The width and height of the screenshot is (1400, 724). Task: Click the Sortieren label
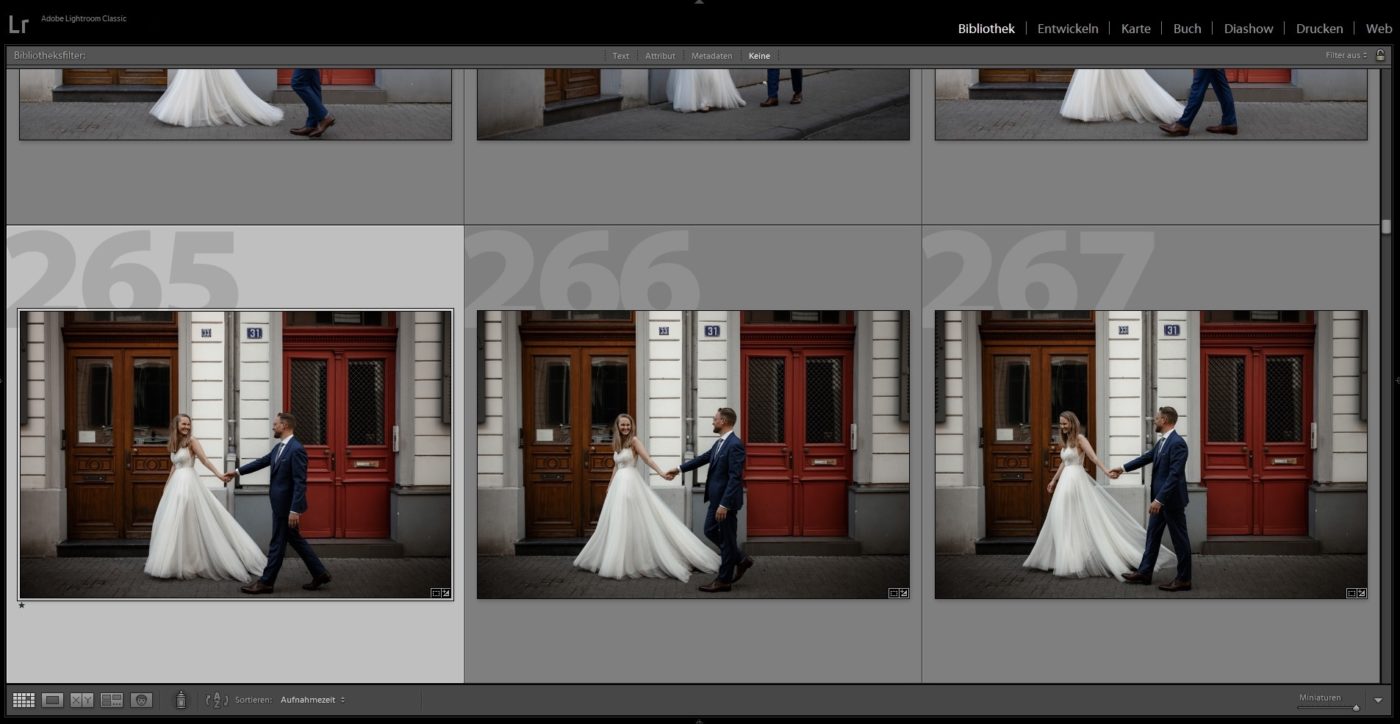(253, 700)
